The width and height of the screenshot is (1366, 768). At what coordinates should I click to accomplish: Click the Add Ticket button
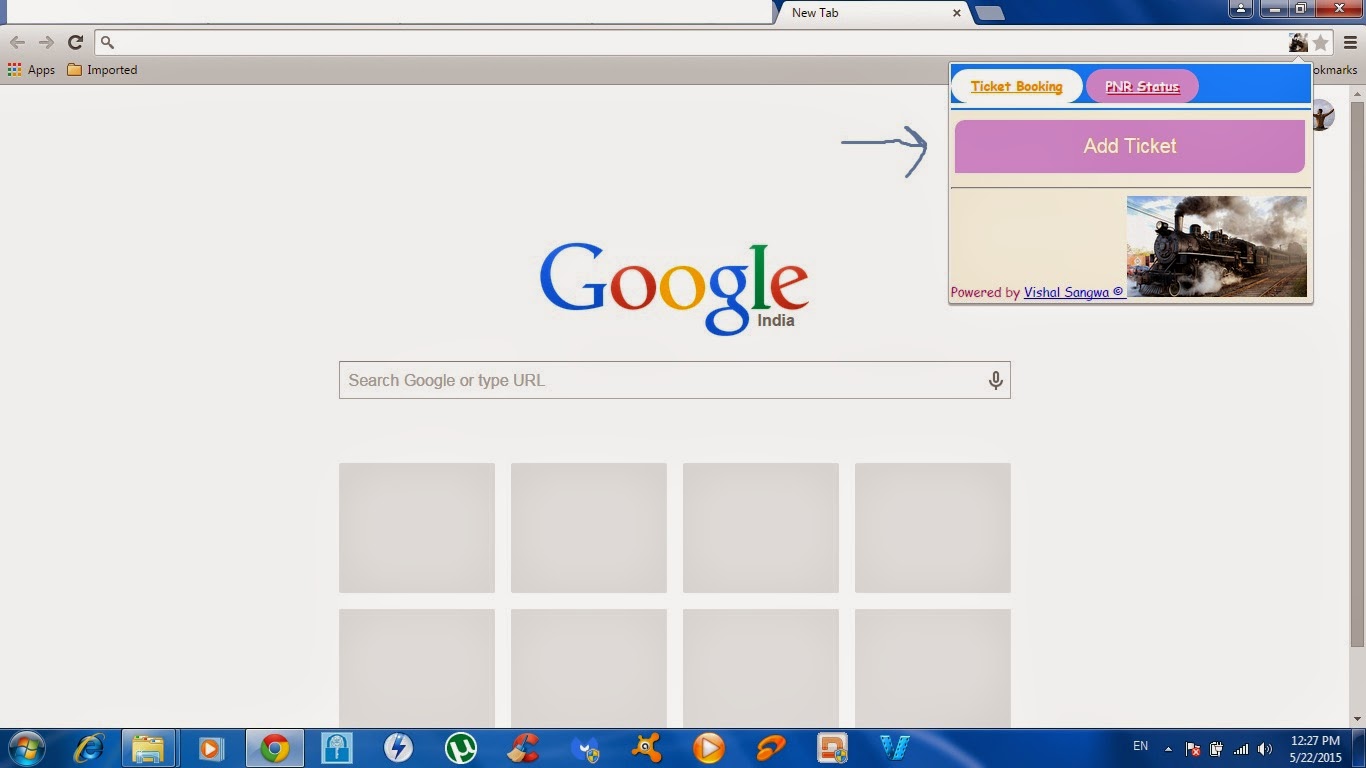coord(1130,146)
